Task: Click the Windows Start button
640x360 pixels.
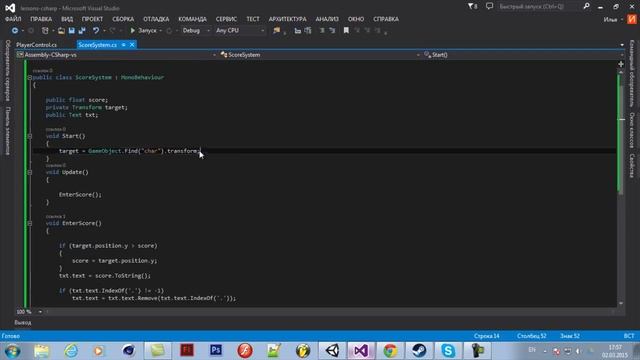Action: pyautogui.click(x=12, y=351)
